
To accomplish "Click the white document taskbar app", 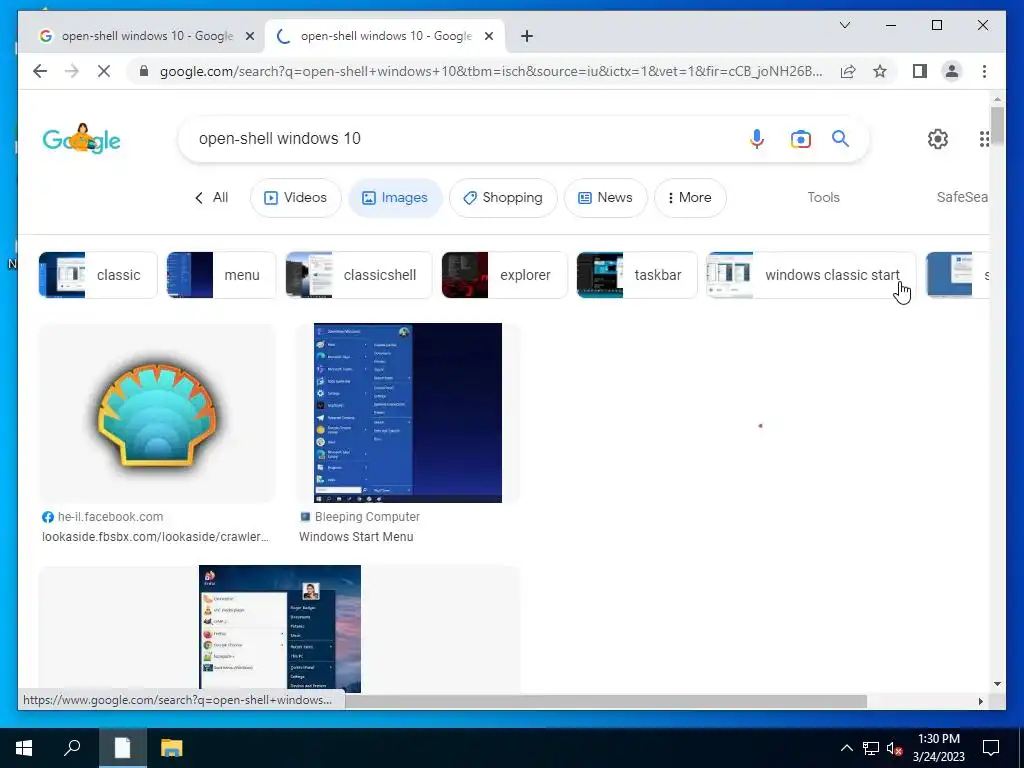I will [x=123, y=748].
